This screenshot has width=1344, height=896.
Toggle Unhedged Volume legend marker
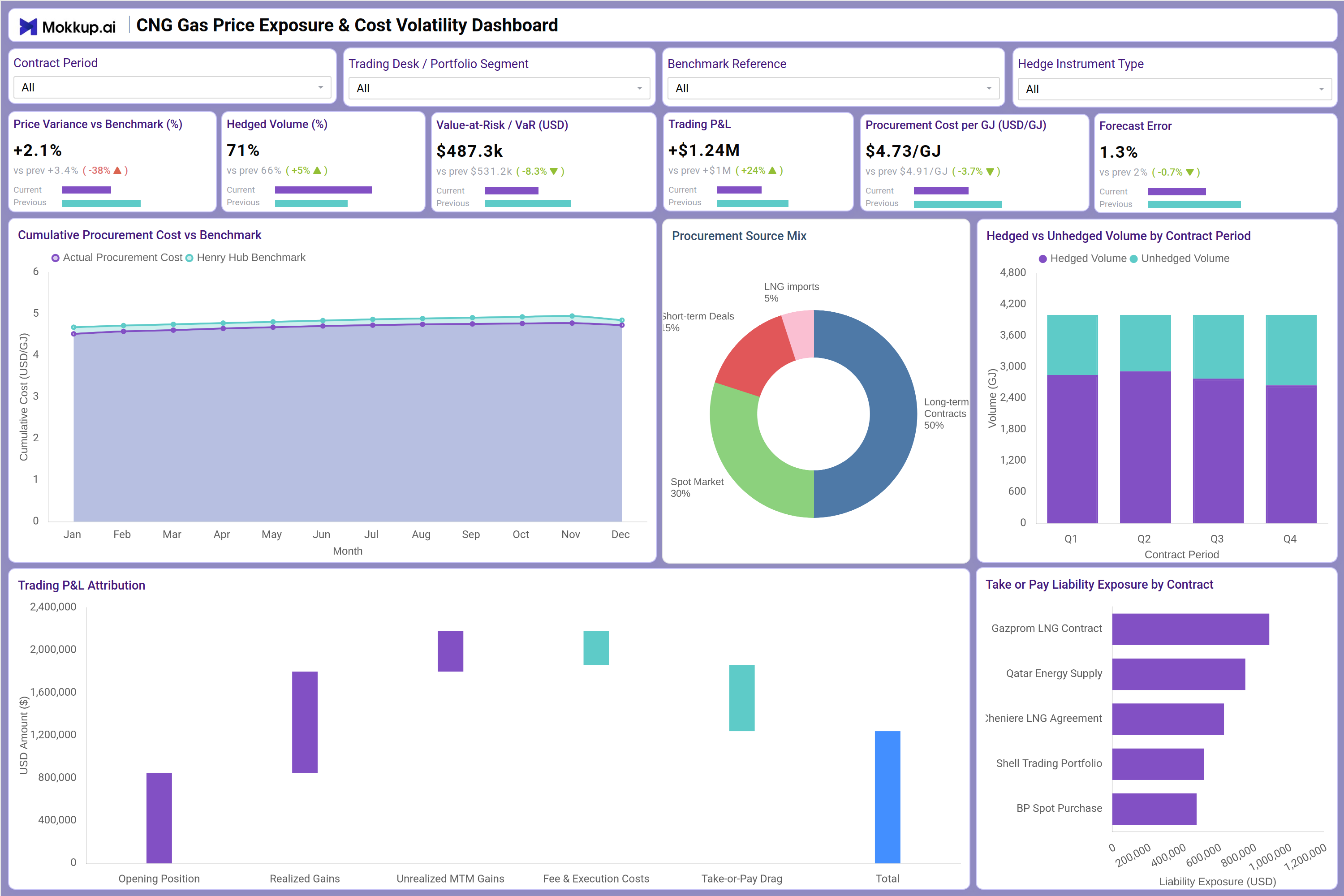[x=1134, y=259]
